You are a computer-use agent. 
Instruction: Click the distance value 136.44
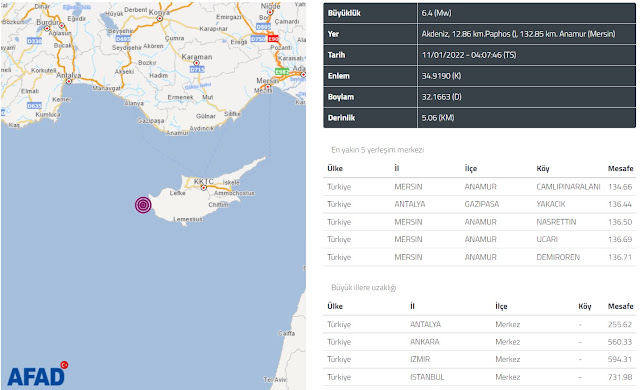tap(620, 204)
